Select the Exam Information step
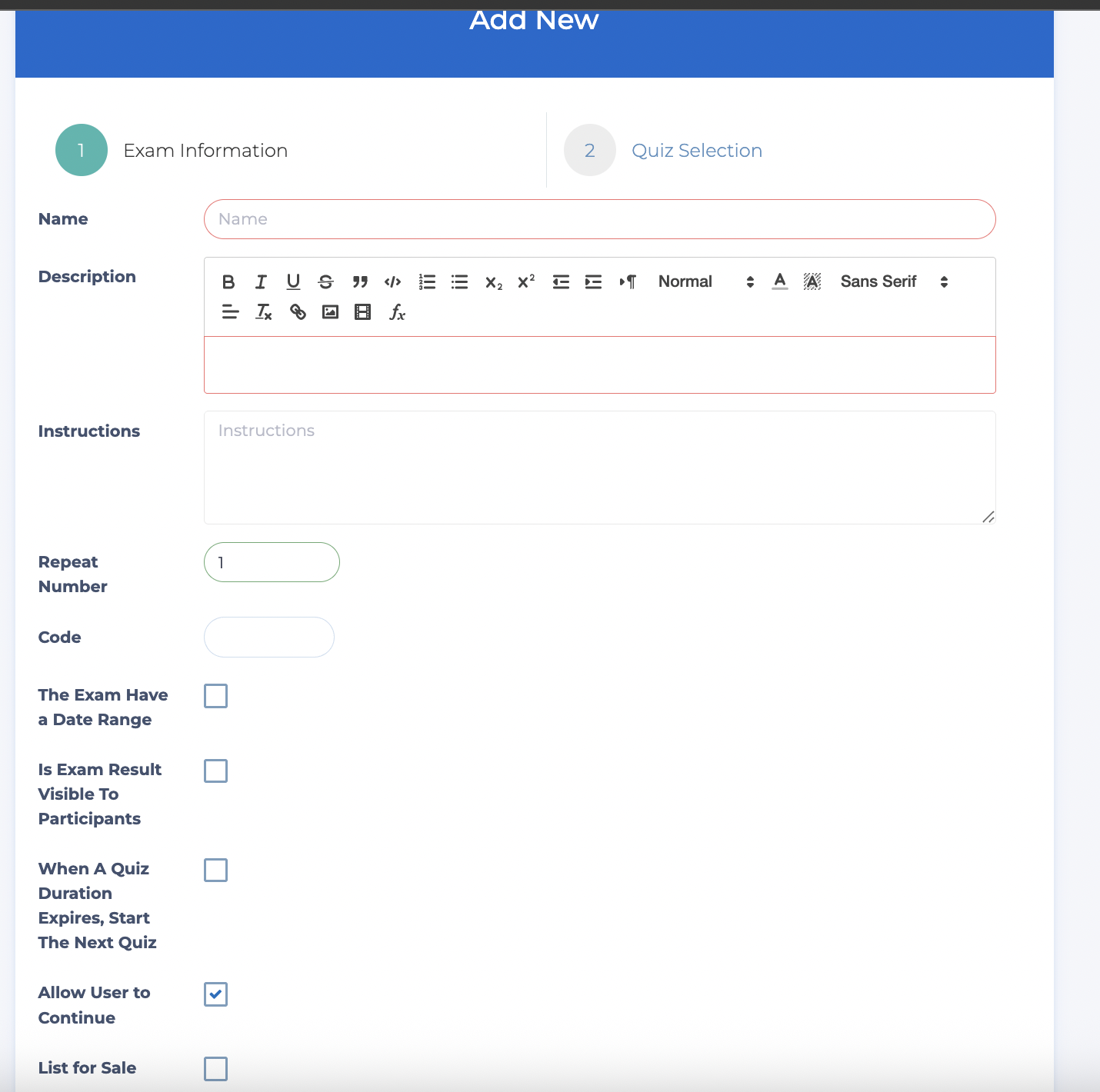The height and width of the screenshot is (1092, 1100). click(x=205, y=151)
